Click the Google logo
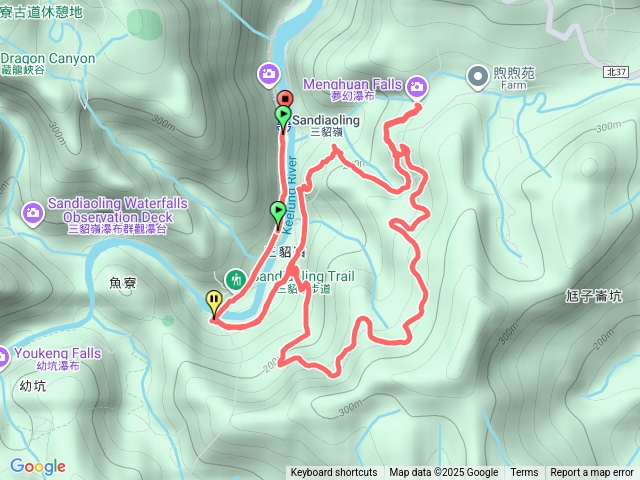 pyautogui.click(x=38, y=466)
